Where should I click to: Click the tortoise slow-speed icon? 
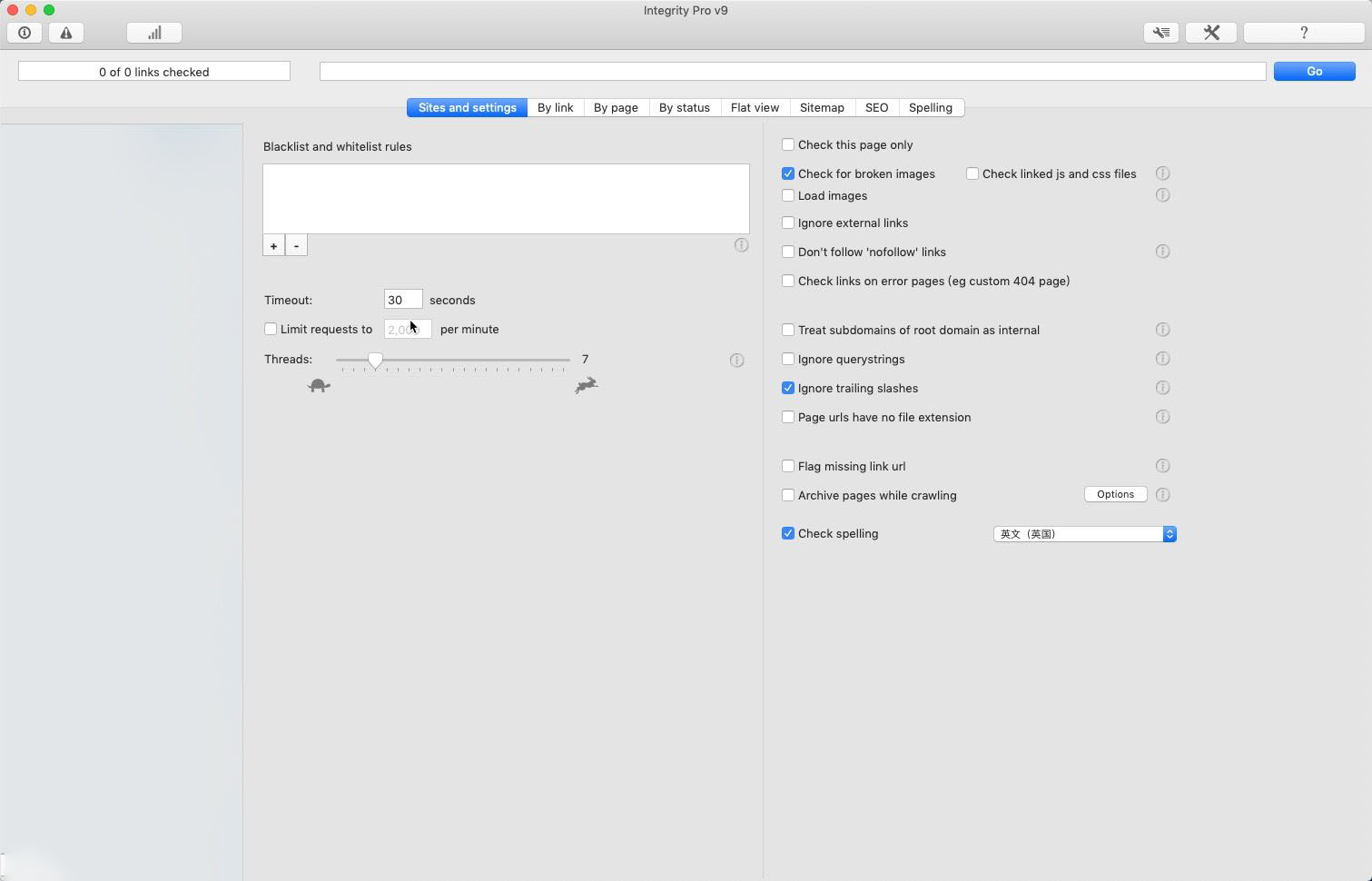point(319,386)
